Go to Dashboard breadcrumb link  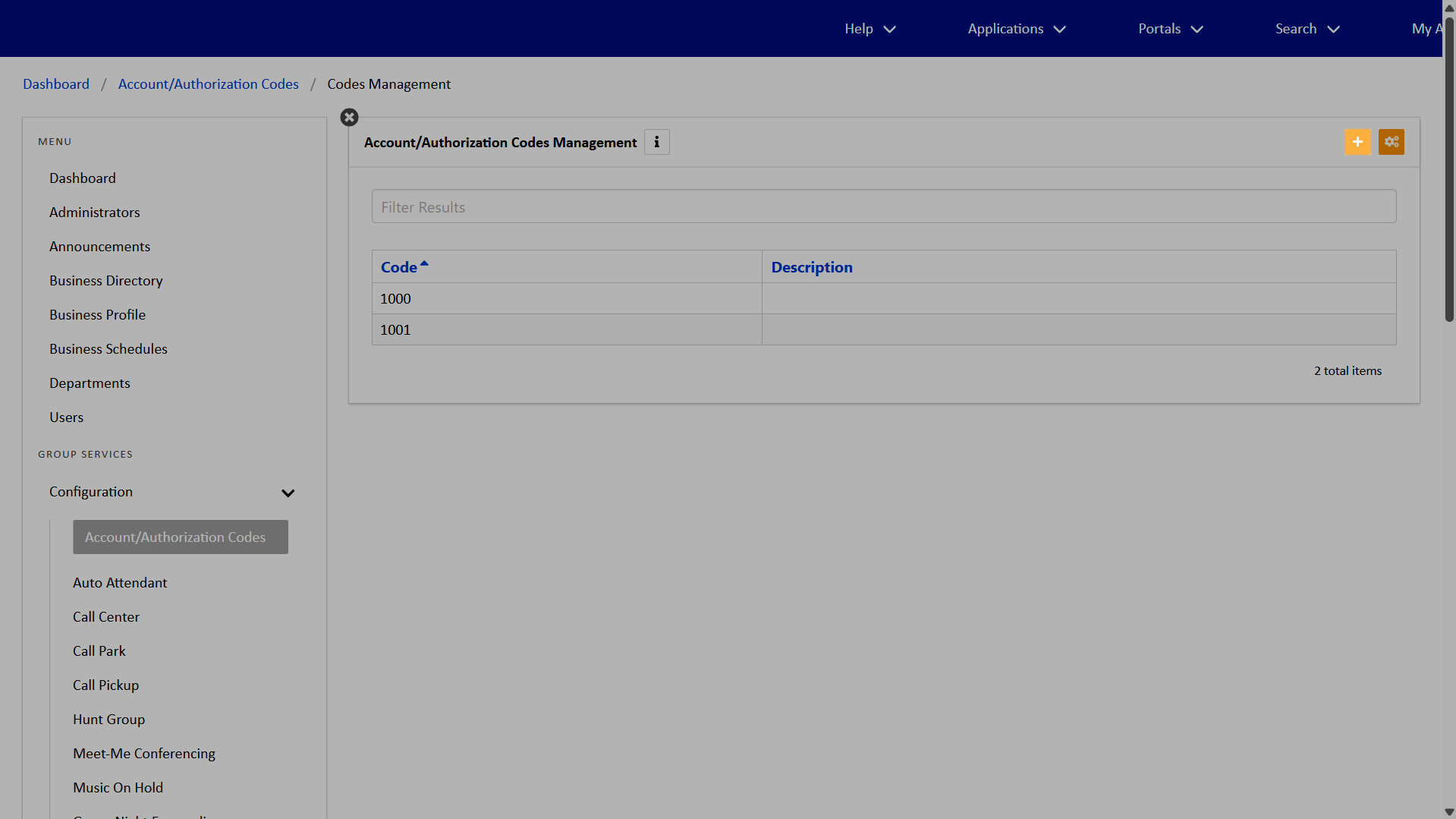(x=56, y=84)
